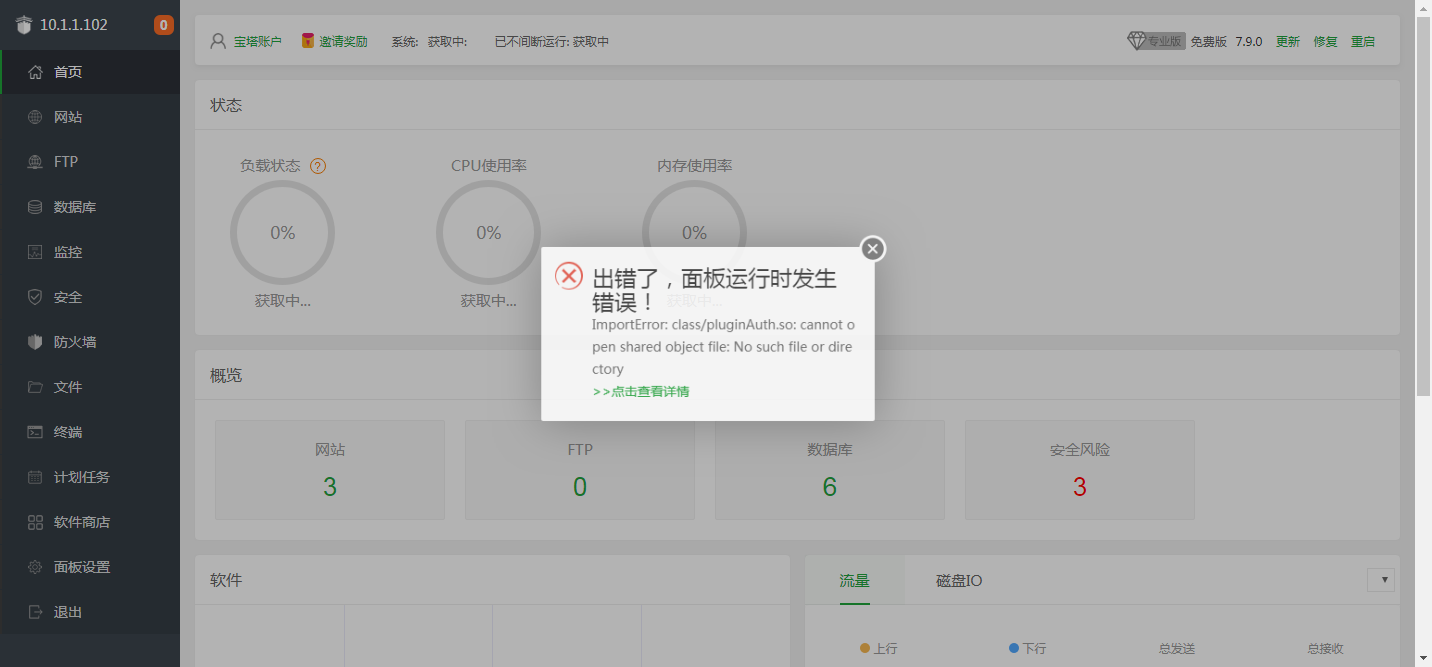Open the 数据库 database section
Screen dimensions: 1432x667
click(90, 207)
